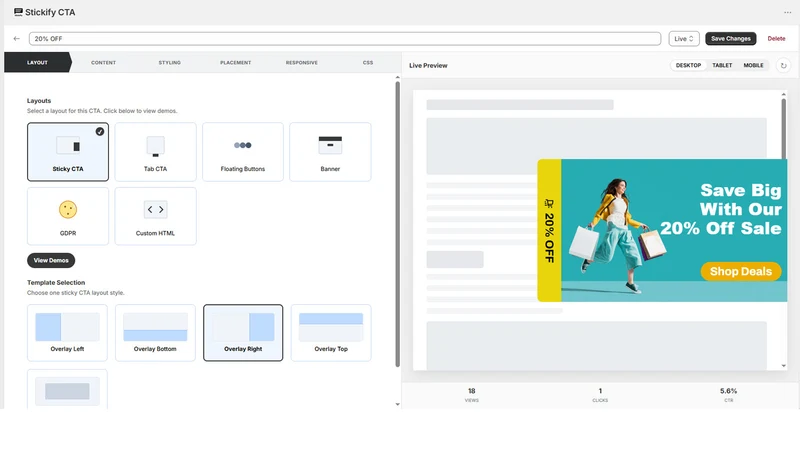Switch to the Content tab

click(104, 62)
